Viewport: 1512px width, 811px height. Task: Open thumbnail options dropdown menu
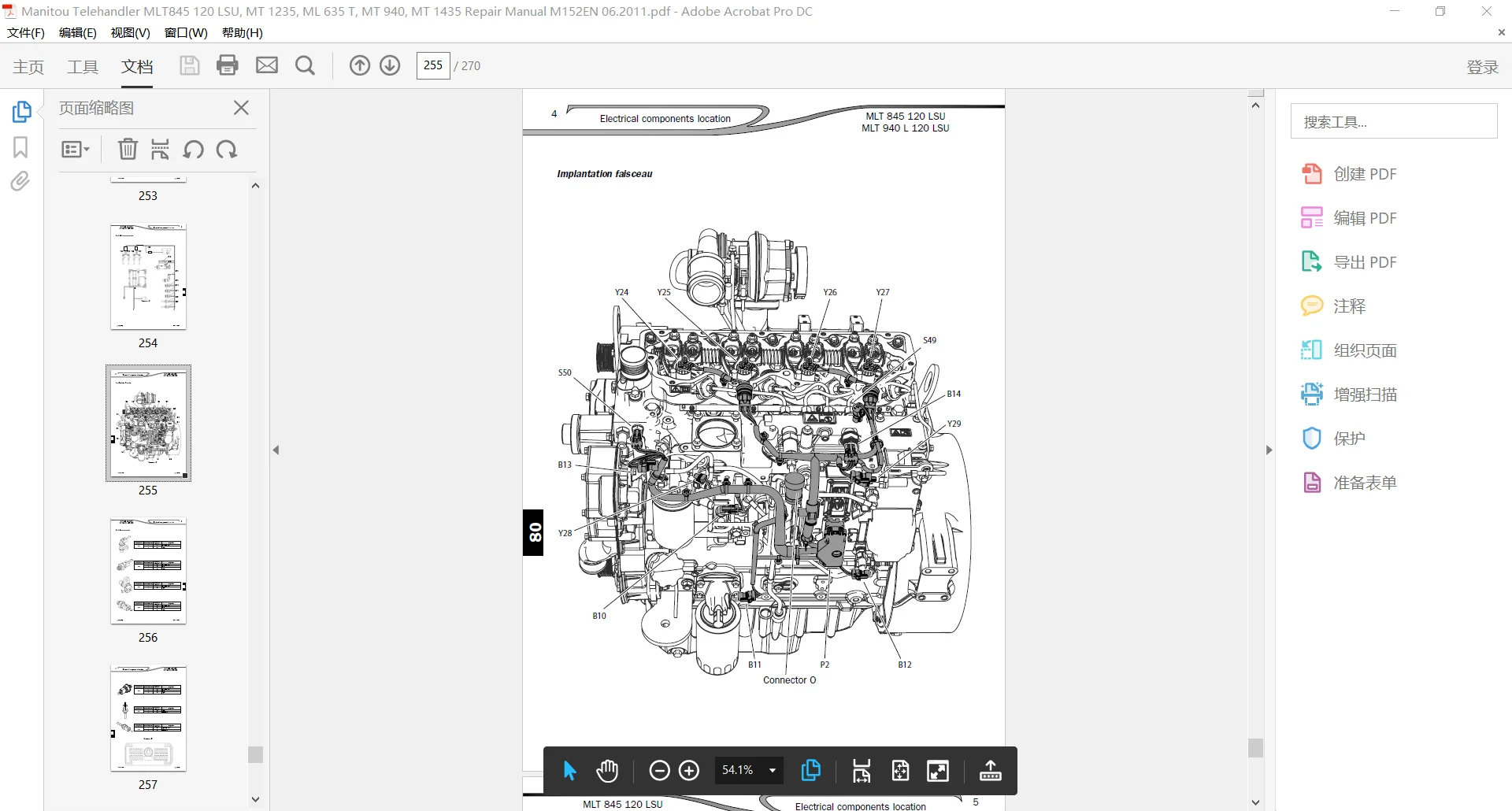click(76, 149)
